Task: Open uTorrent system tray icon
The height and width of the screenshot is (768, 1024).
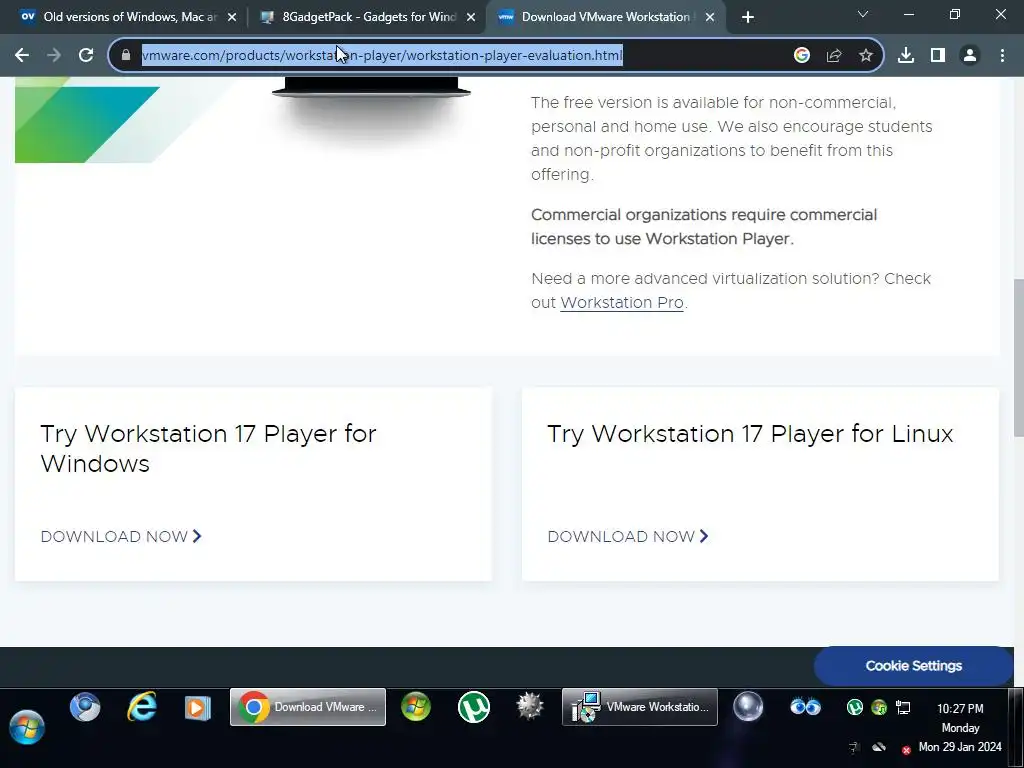Action: [x=854, y=707]
